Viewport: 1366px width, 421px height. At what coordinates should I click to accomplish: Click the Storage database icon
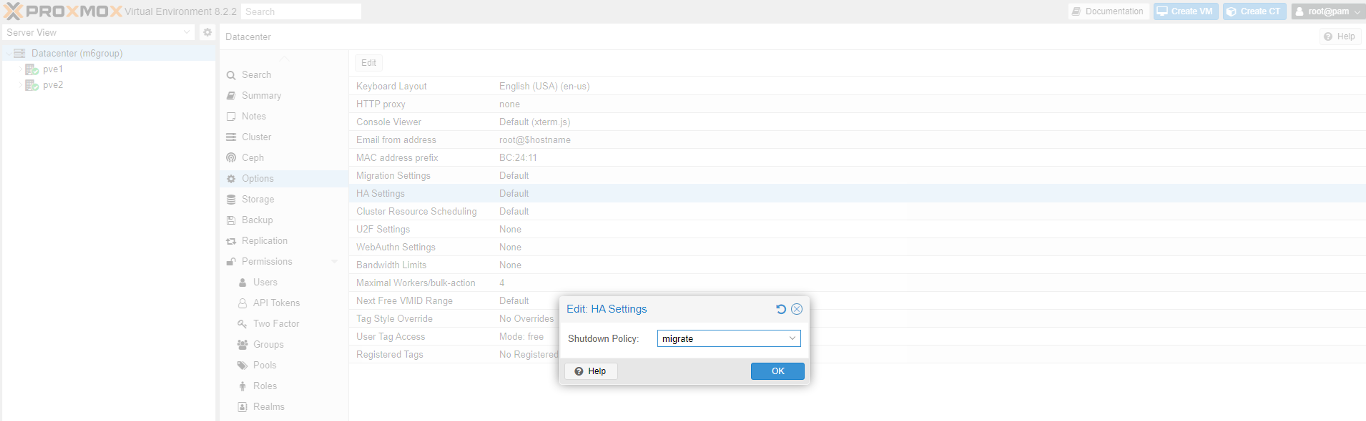point(231,199)
